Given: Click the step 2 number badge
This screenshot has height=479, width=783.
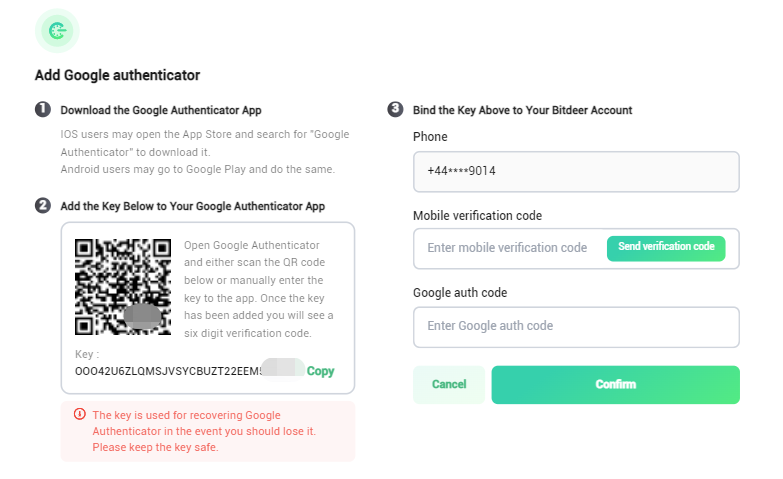Looking at the screenshot, I should [x=43, y=205].
